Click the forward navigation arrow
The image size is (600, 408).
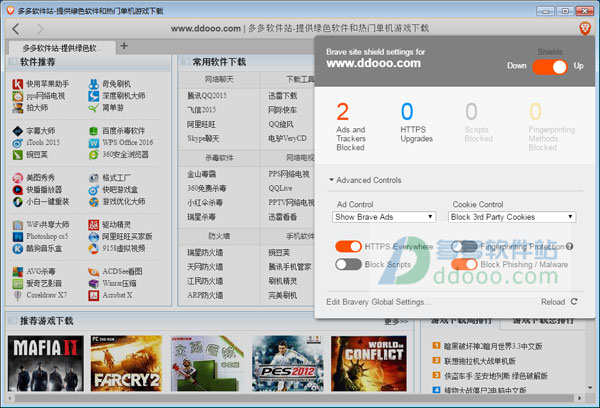(x=39, y=29)
